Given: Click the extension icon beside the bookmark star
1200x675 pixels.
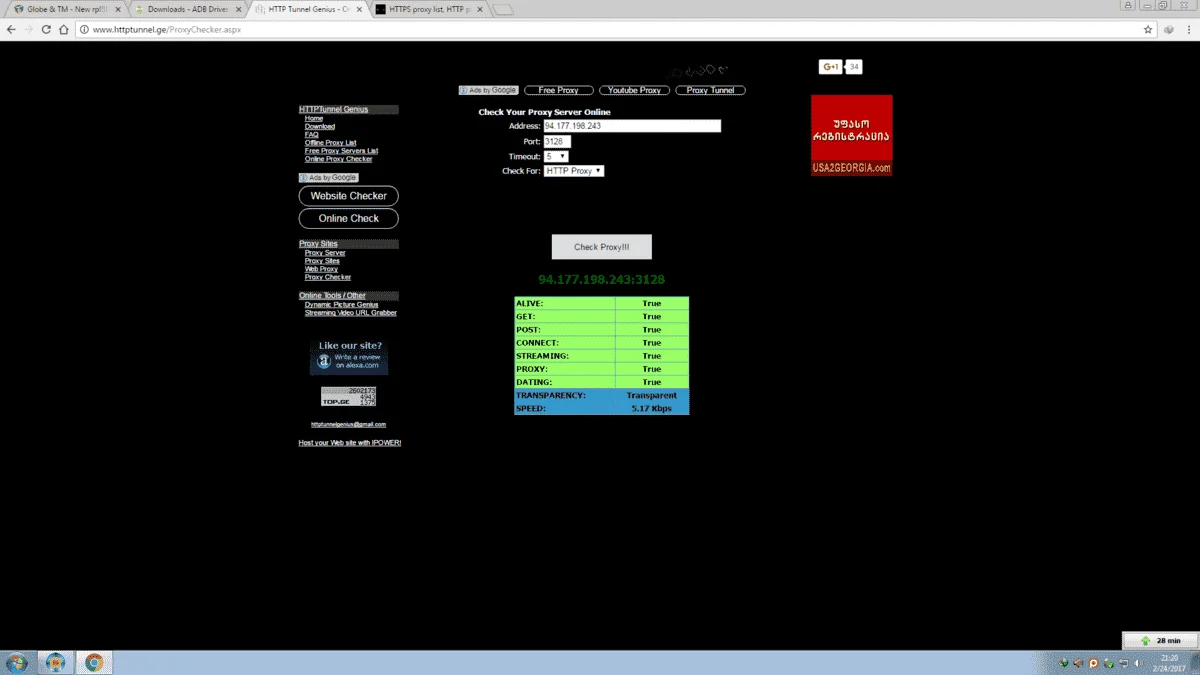Looking at the screenshot, I should click(1168, 30).
